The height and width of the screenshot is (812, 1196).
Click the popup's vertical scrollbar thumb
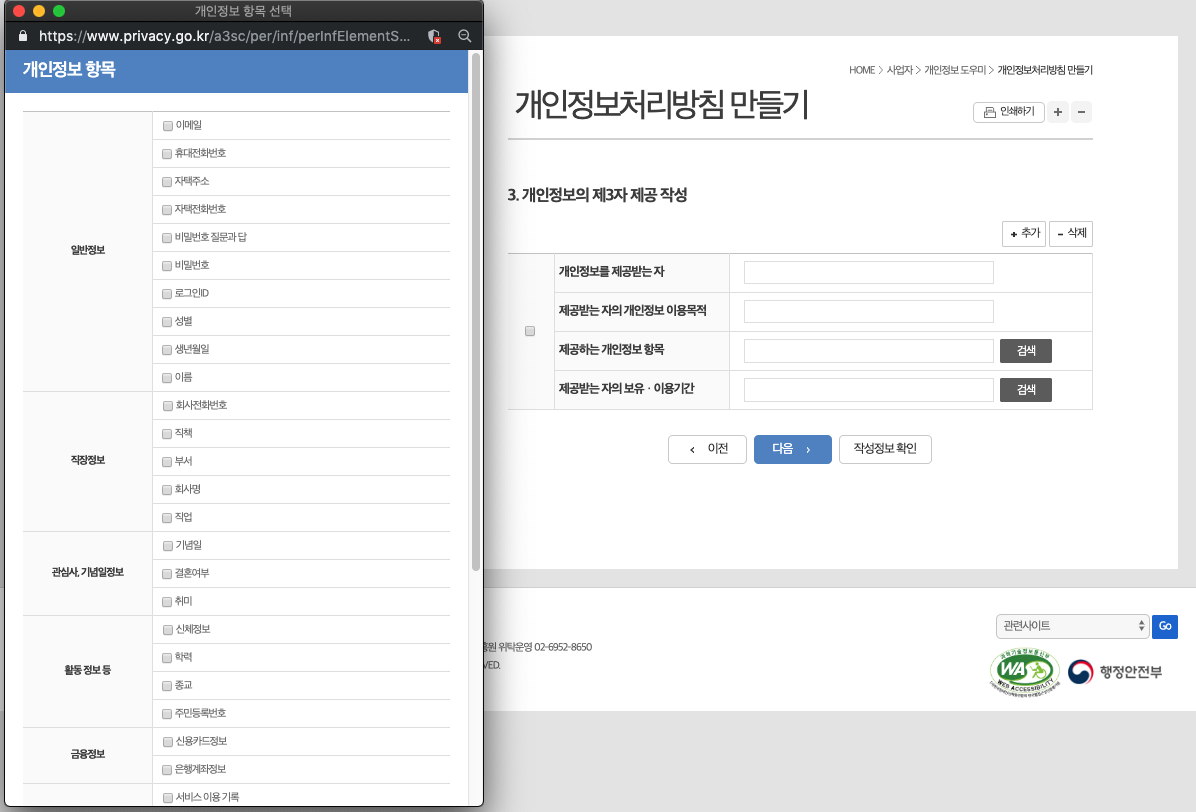pos(476,311)
